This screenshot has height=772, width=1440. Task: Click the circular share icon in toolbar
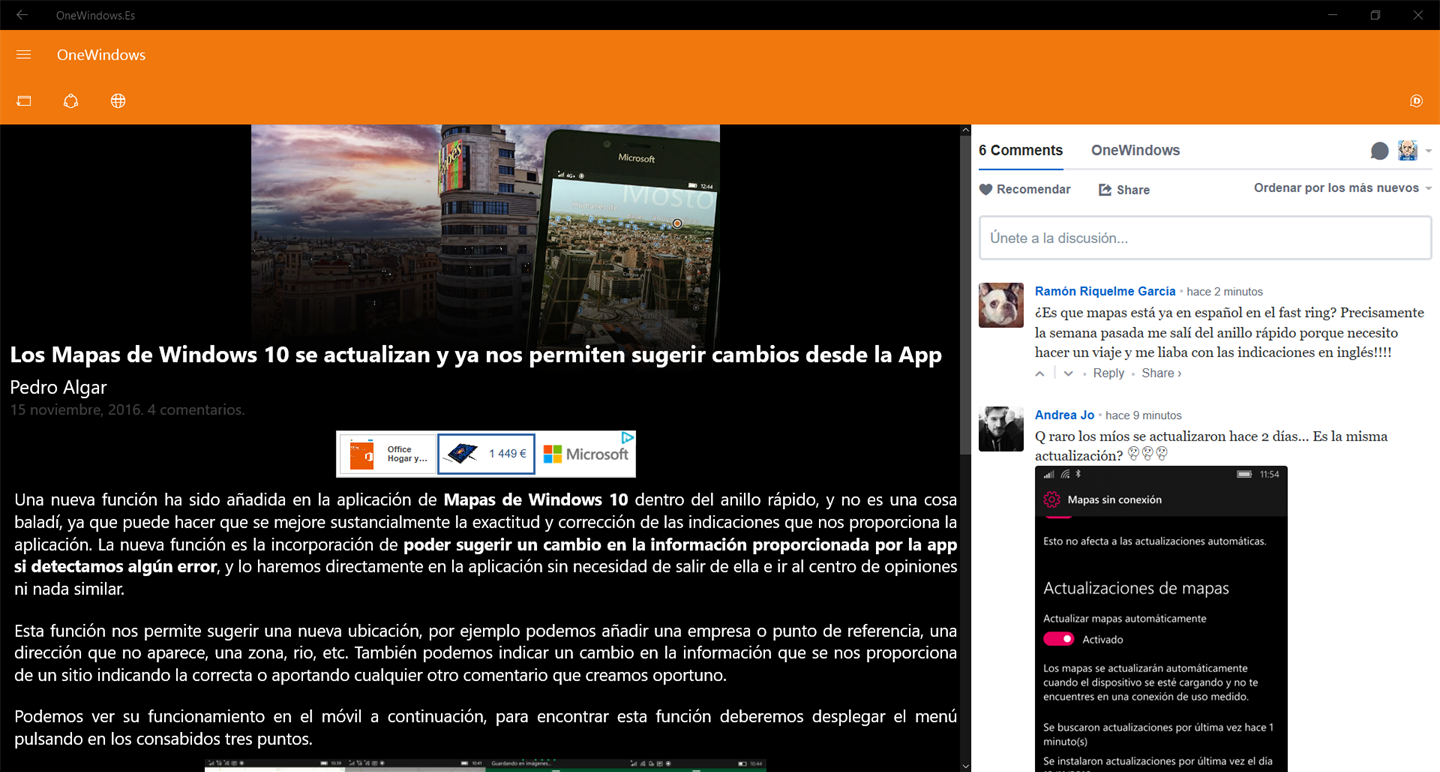[x=71, y=101]
